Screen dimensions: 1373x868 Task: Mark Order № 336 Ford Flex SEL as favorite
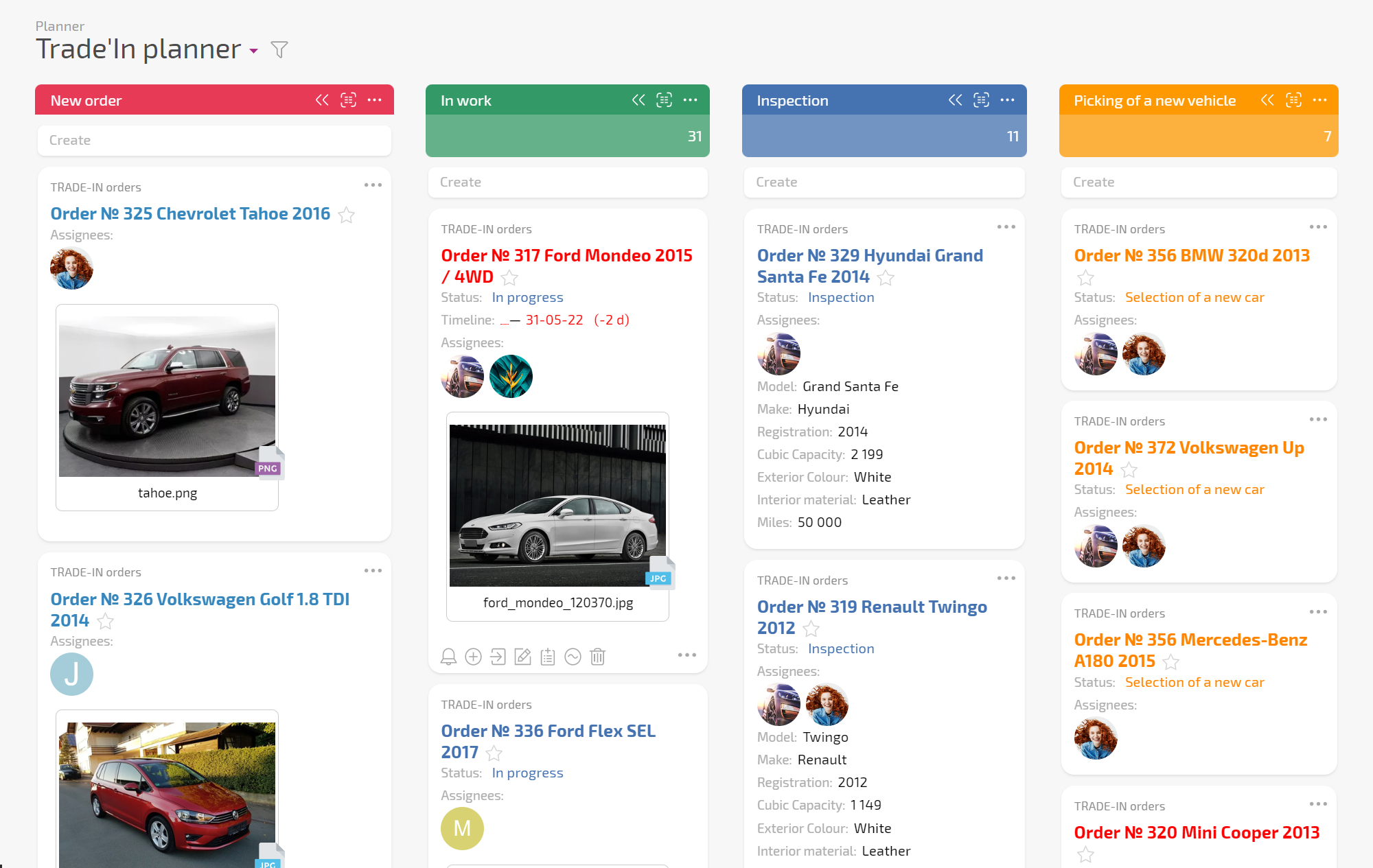tap(494, 753)
